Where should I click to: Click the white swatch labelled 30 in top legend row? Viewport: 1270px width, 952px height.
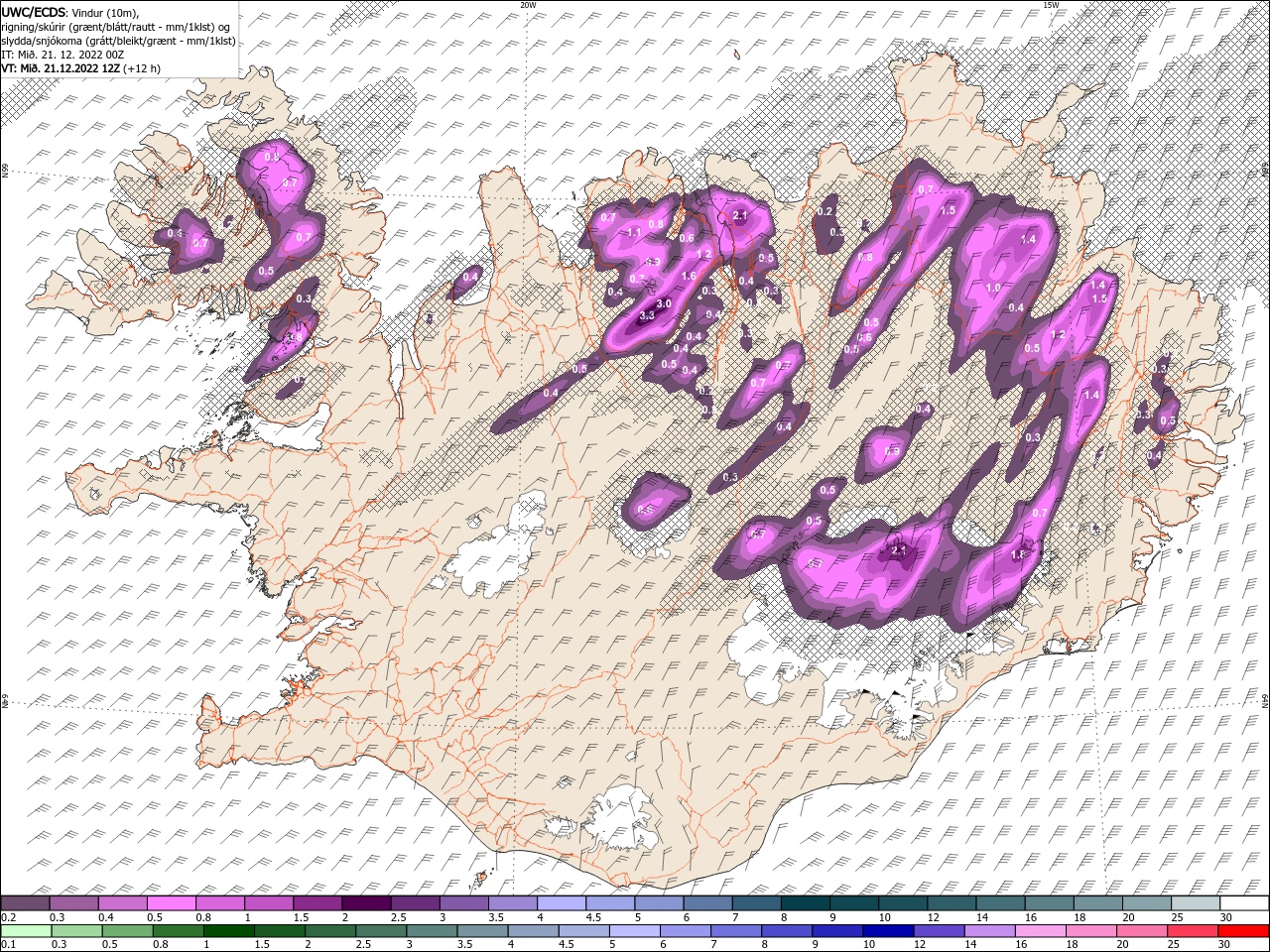[1243, 903]
